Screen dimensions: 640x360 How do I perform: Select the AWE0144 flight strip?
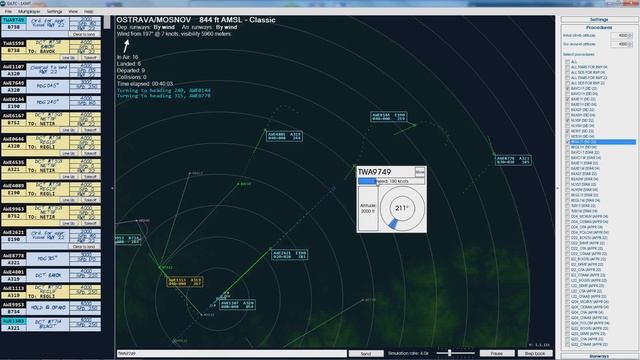tap(51, 103)
